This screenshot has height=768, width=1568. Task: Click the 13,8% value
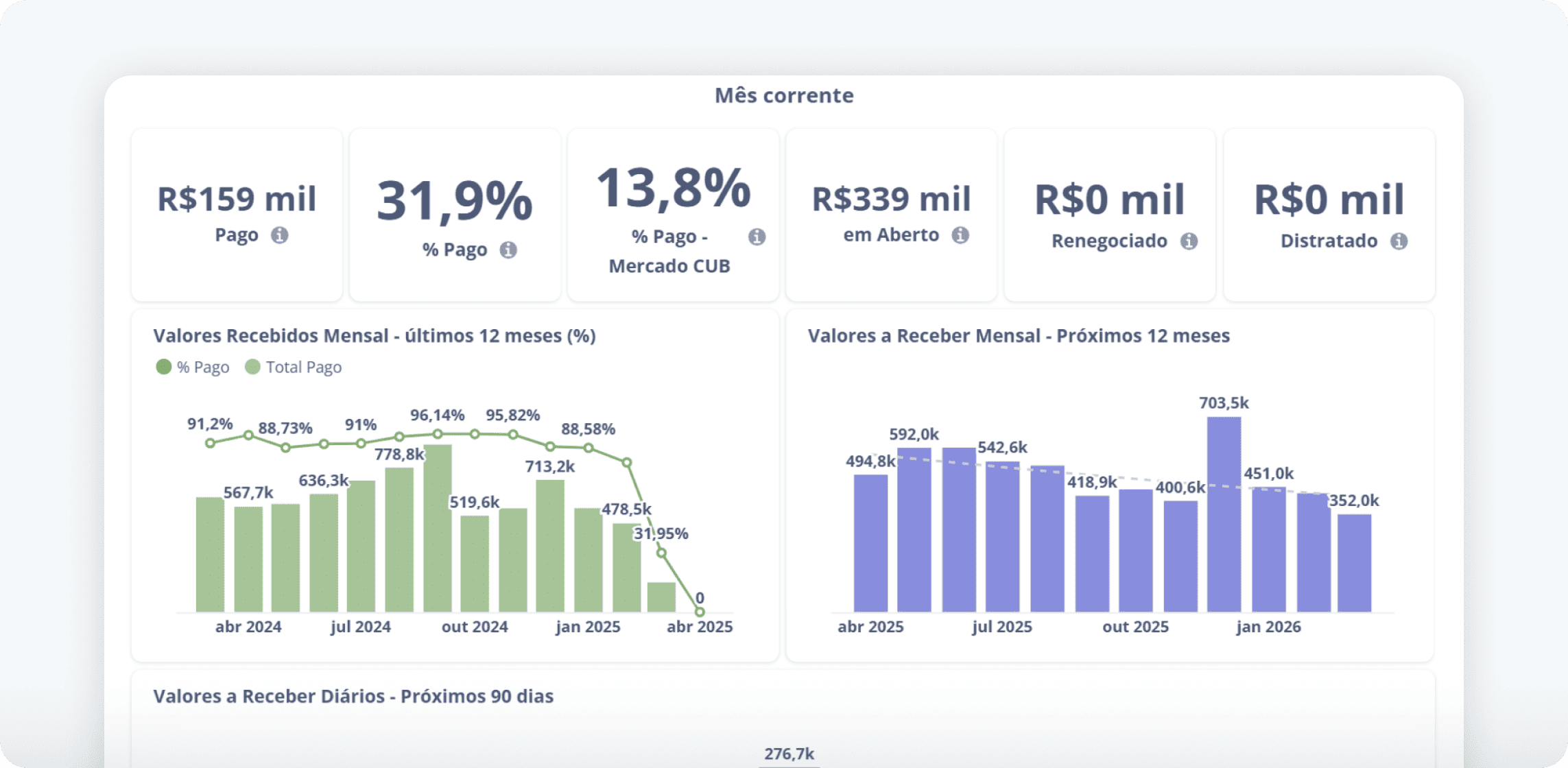click(674, 188)
